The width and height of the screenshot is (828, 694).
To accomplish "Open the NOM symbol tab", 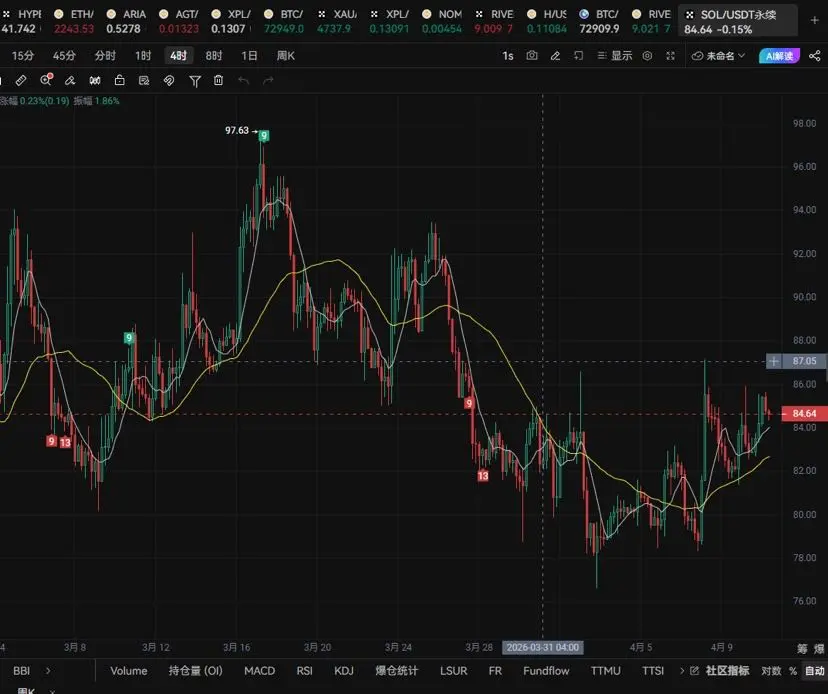I will coord(441,22).
